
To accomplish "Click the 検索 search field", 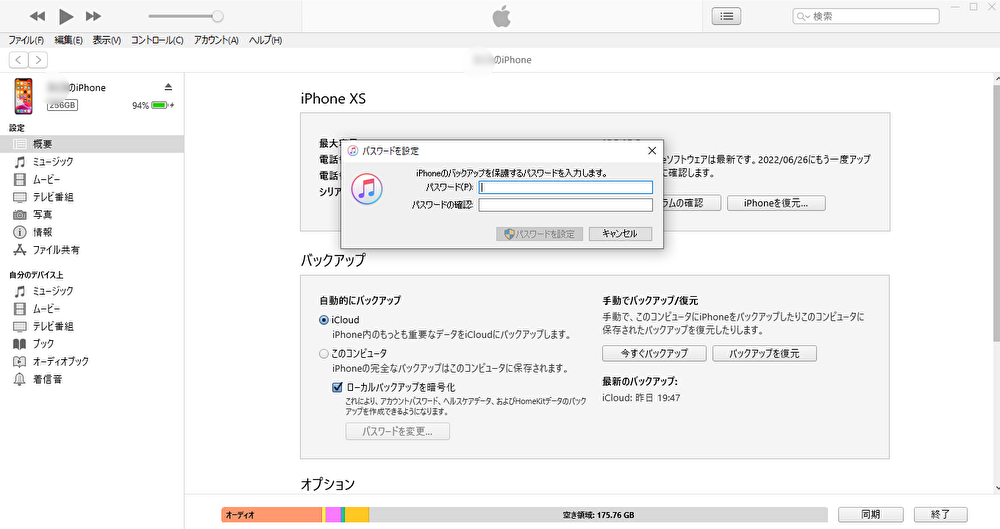I will pyautogui.click(x=866, y=17).
